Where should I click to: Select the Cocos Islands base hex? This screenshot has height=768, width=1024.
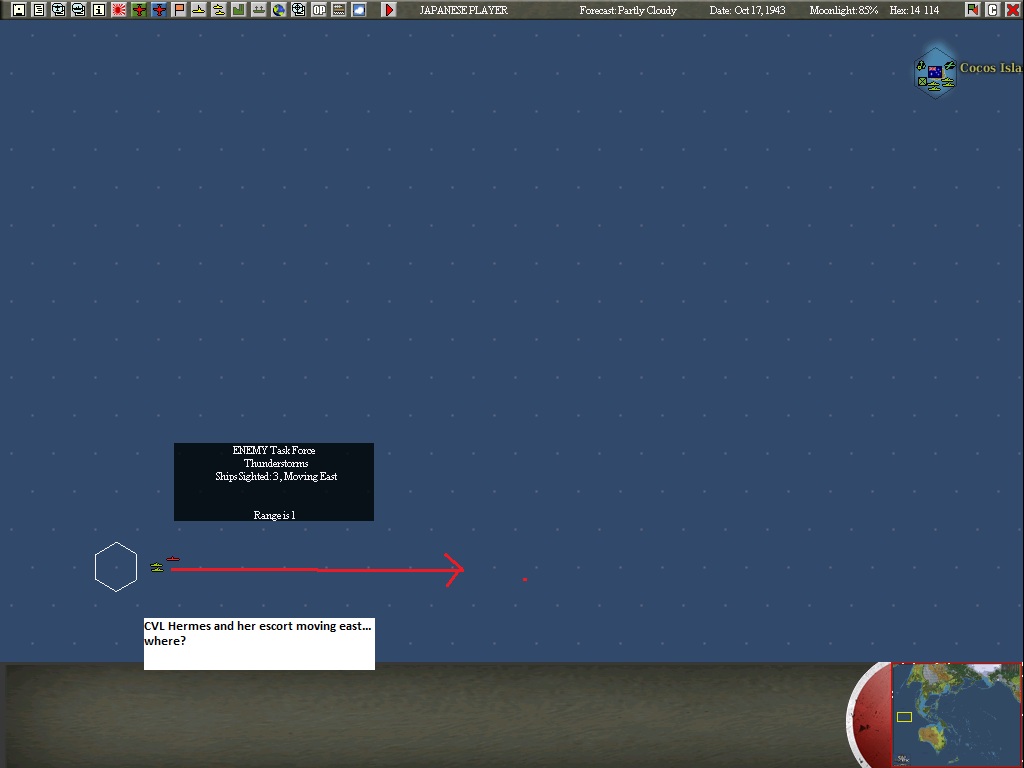click(935, 72)
